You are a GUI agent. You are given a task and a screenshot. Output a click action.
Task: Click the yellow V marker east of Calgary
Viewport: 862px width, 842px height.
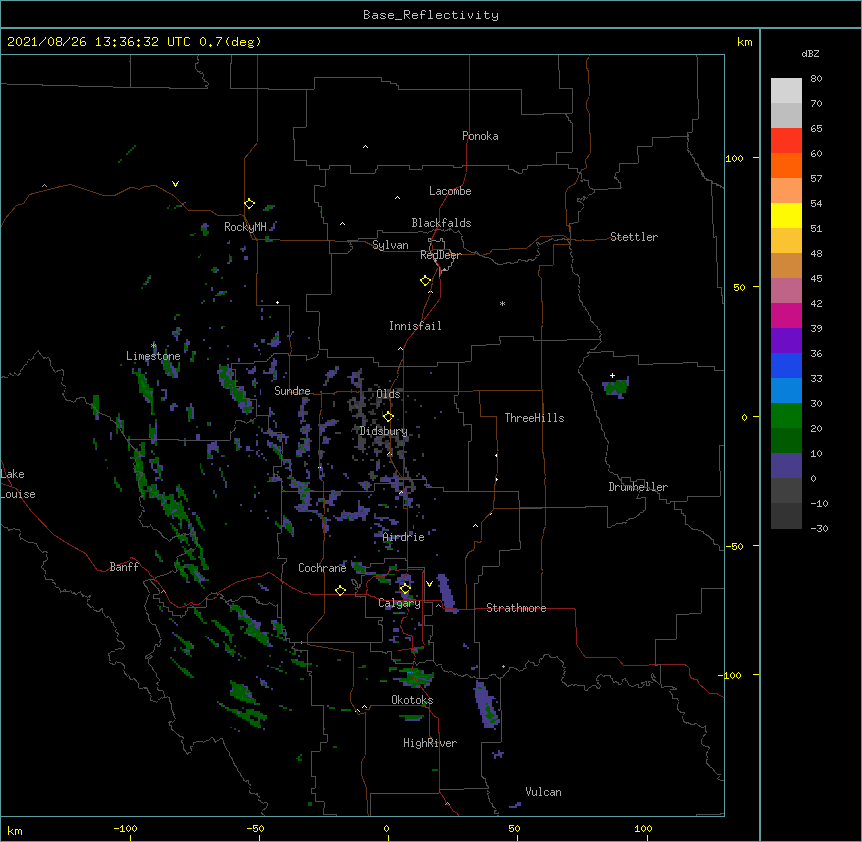click(x=429, y=584)
